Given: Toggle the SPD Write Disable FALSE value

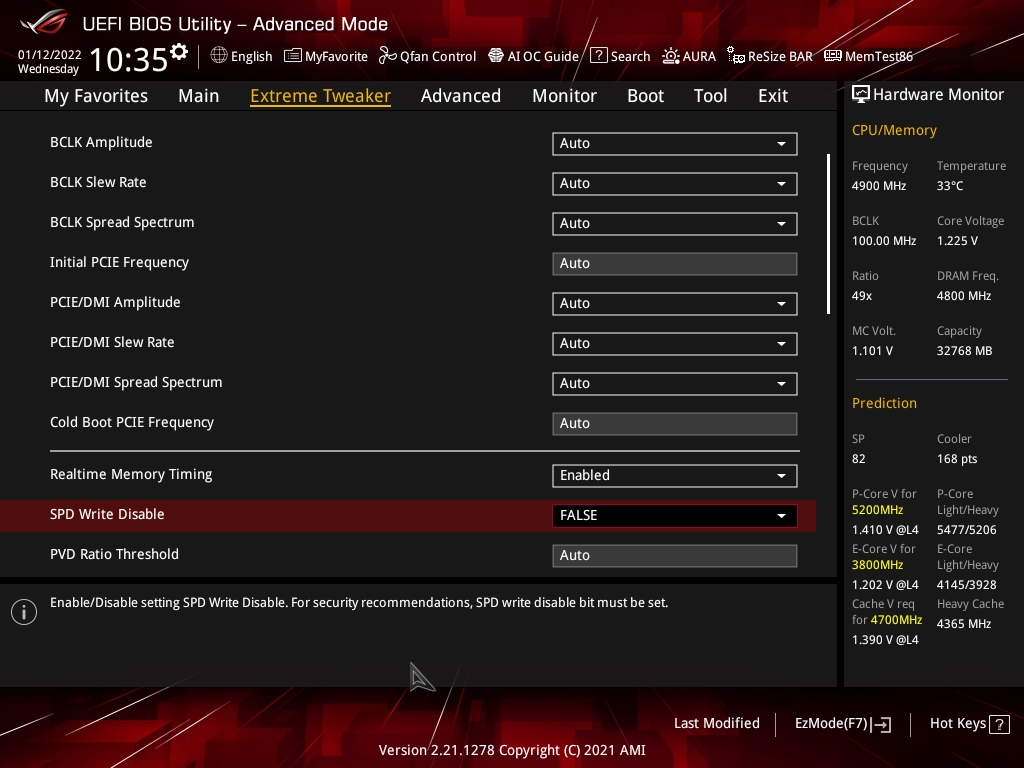Looking at the screenshot, I should [x=674, y=515].
